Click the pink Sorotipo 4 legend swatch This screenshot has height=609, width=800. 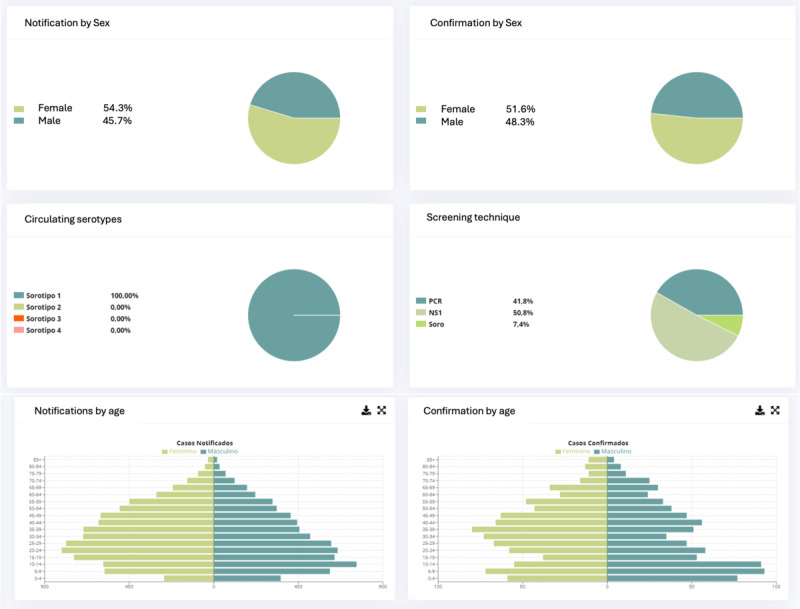point(19,330)
